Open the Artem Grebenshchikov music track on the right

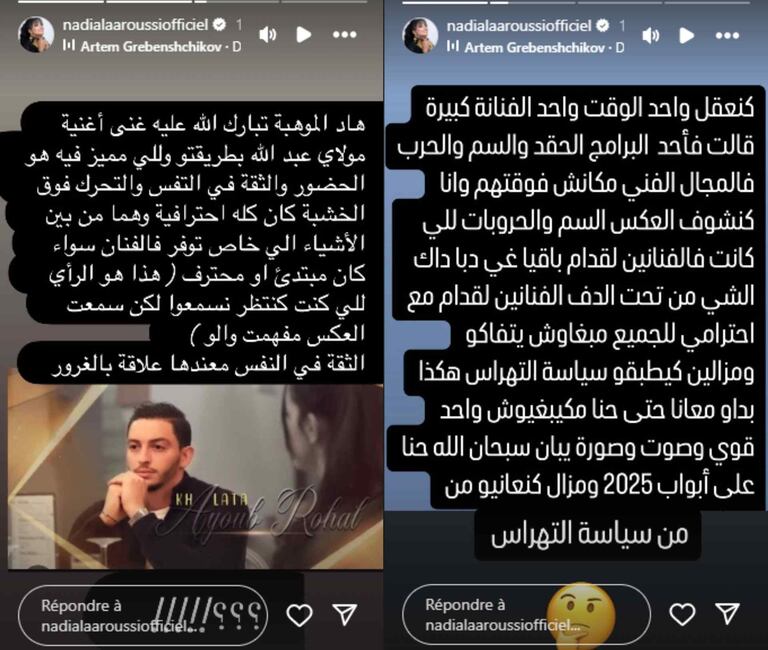tap(535, 48)
